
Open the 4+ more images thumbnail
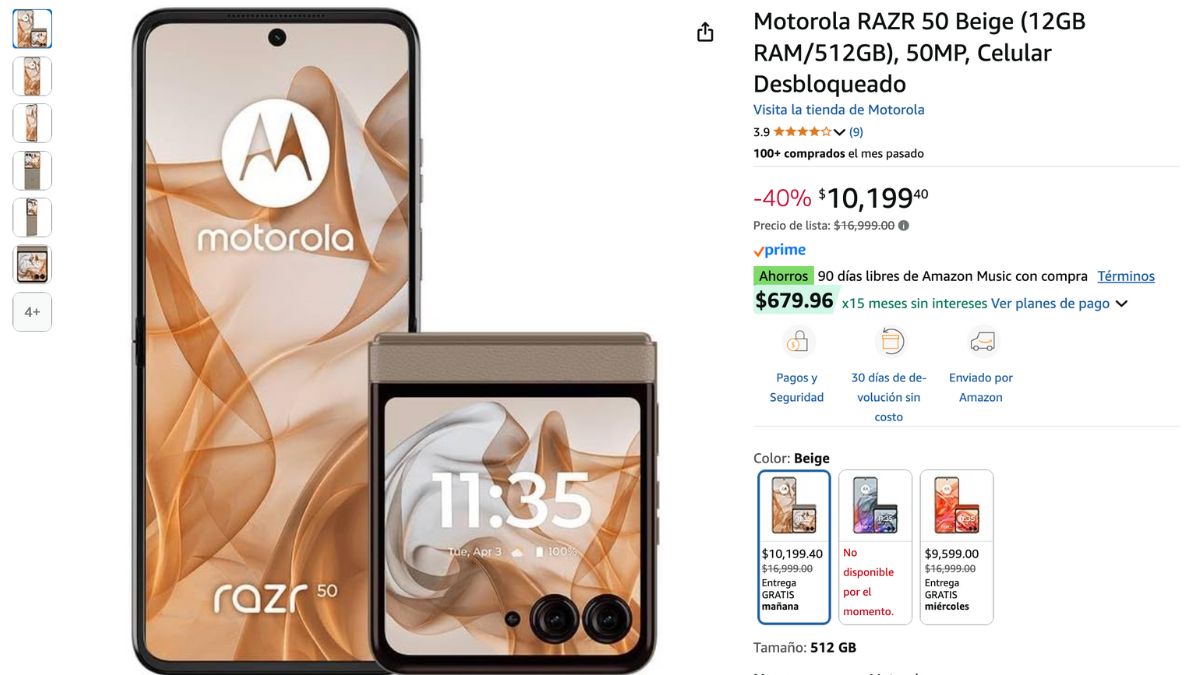[32, 312]
